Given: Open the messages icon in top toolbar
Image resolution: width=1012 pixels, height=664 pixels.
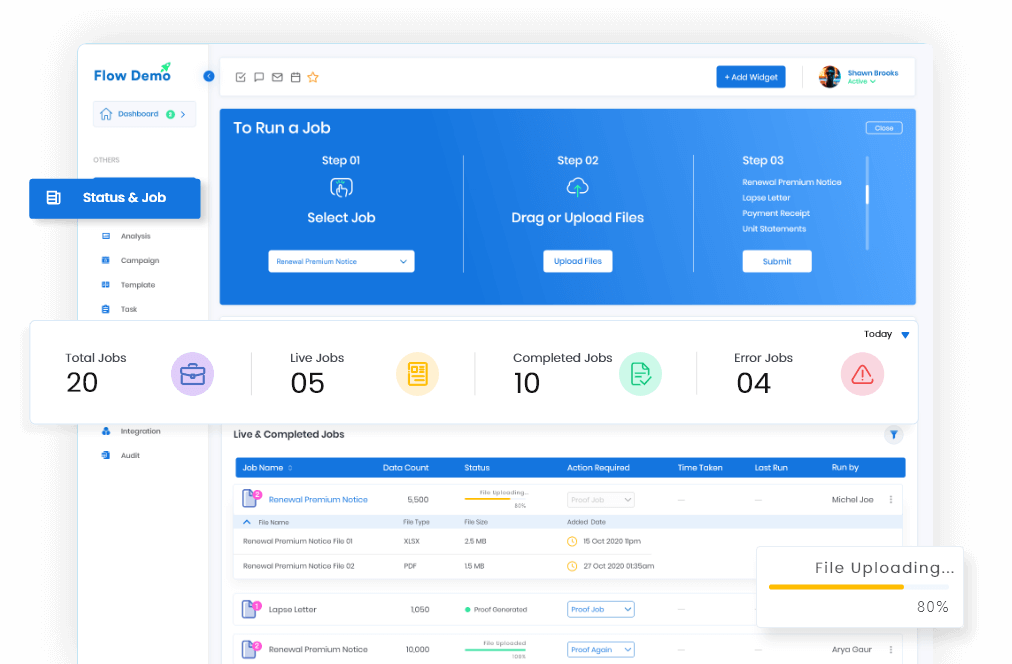Looking at the screenshot, I should click(259, 76).
